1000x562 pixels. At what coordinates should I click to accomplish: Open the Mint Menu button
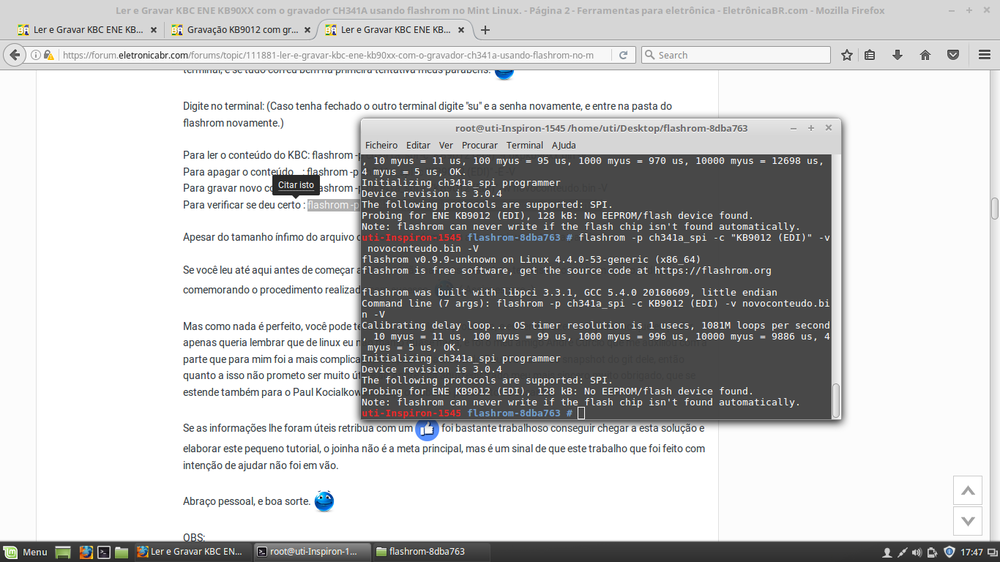coord(26,552)
